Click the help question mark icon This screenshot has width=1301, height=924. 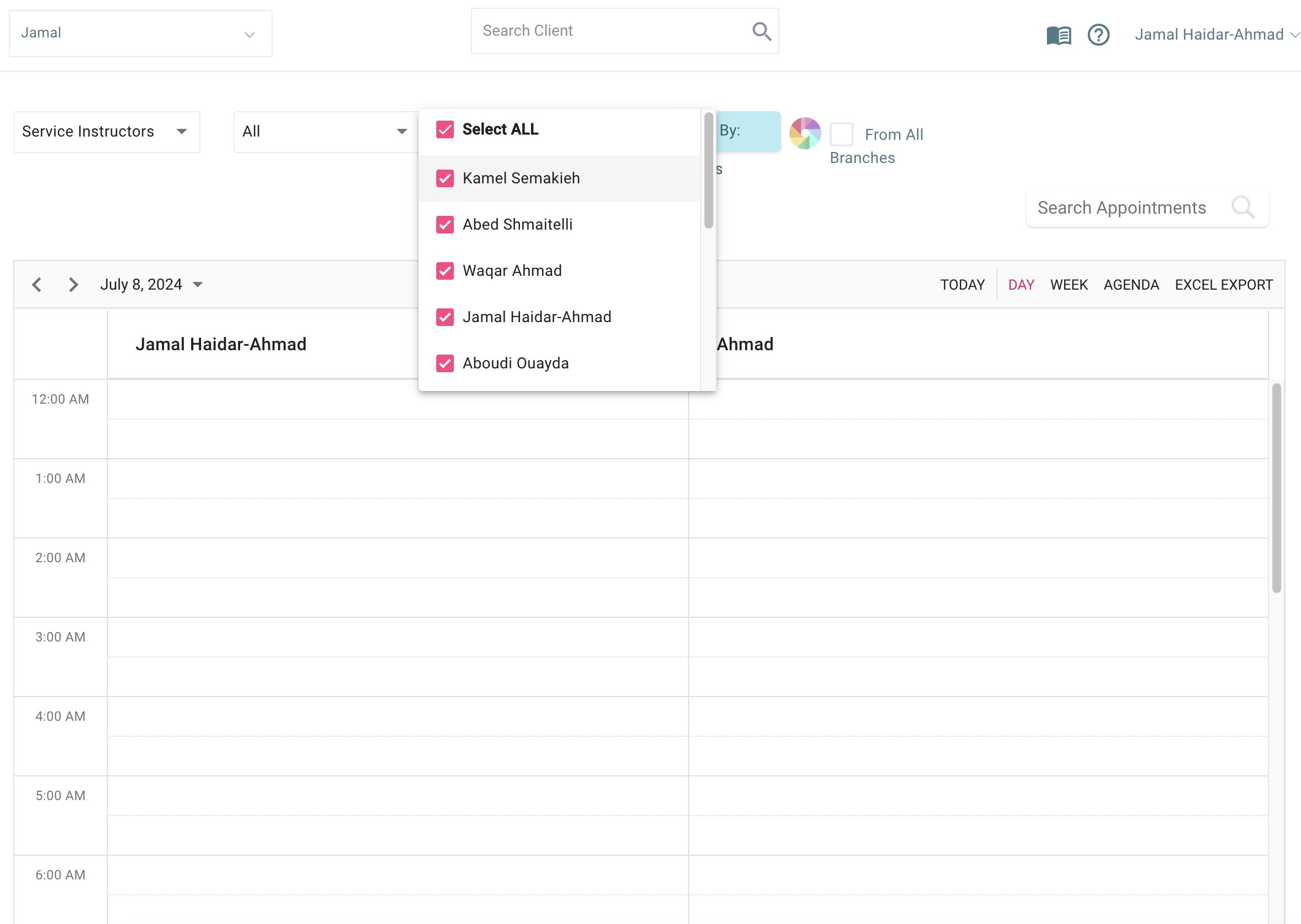(x=1098, y=35)
